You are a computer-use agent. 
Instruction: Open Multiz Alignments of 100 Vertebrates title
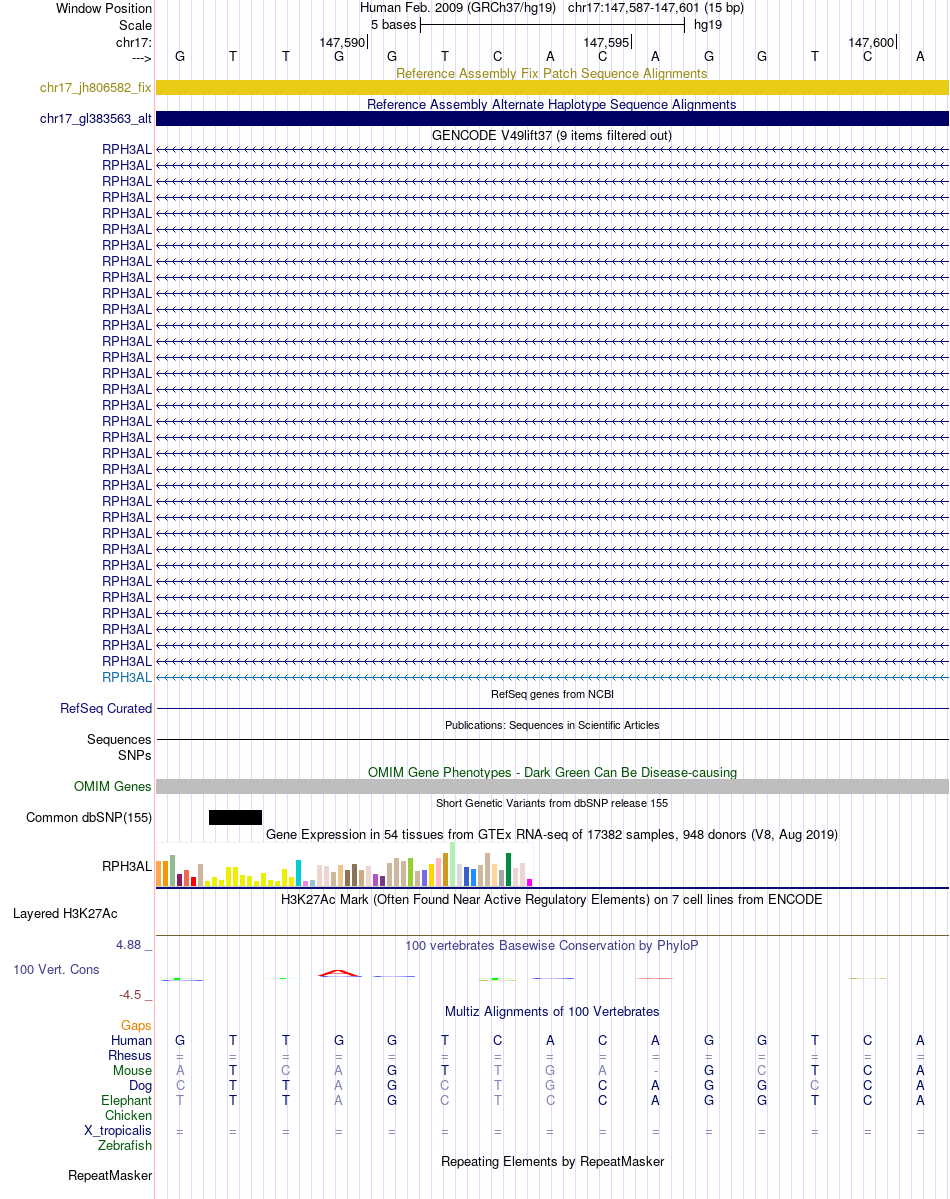551,1012
